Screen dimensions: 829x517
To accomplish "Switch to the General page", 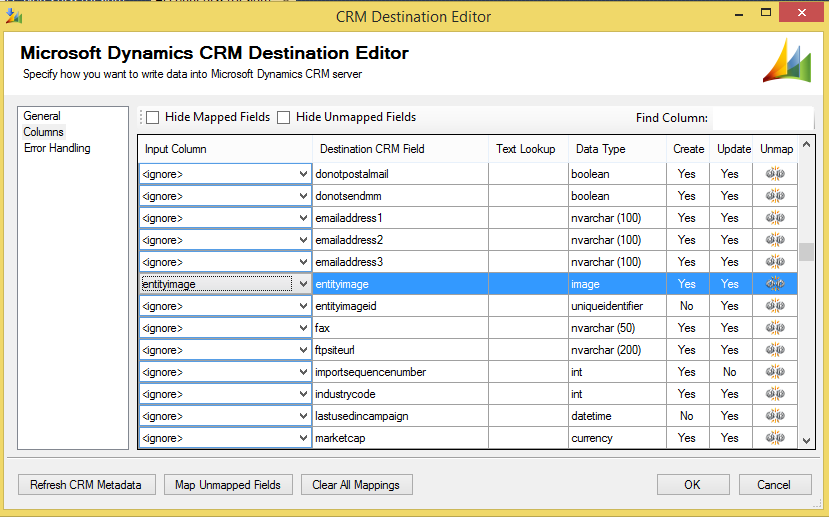I will pos(42,116).
